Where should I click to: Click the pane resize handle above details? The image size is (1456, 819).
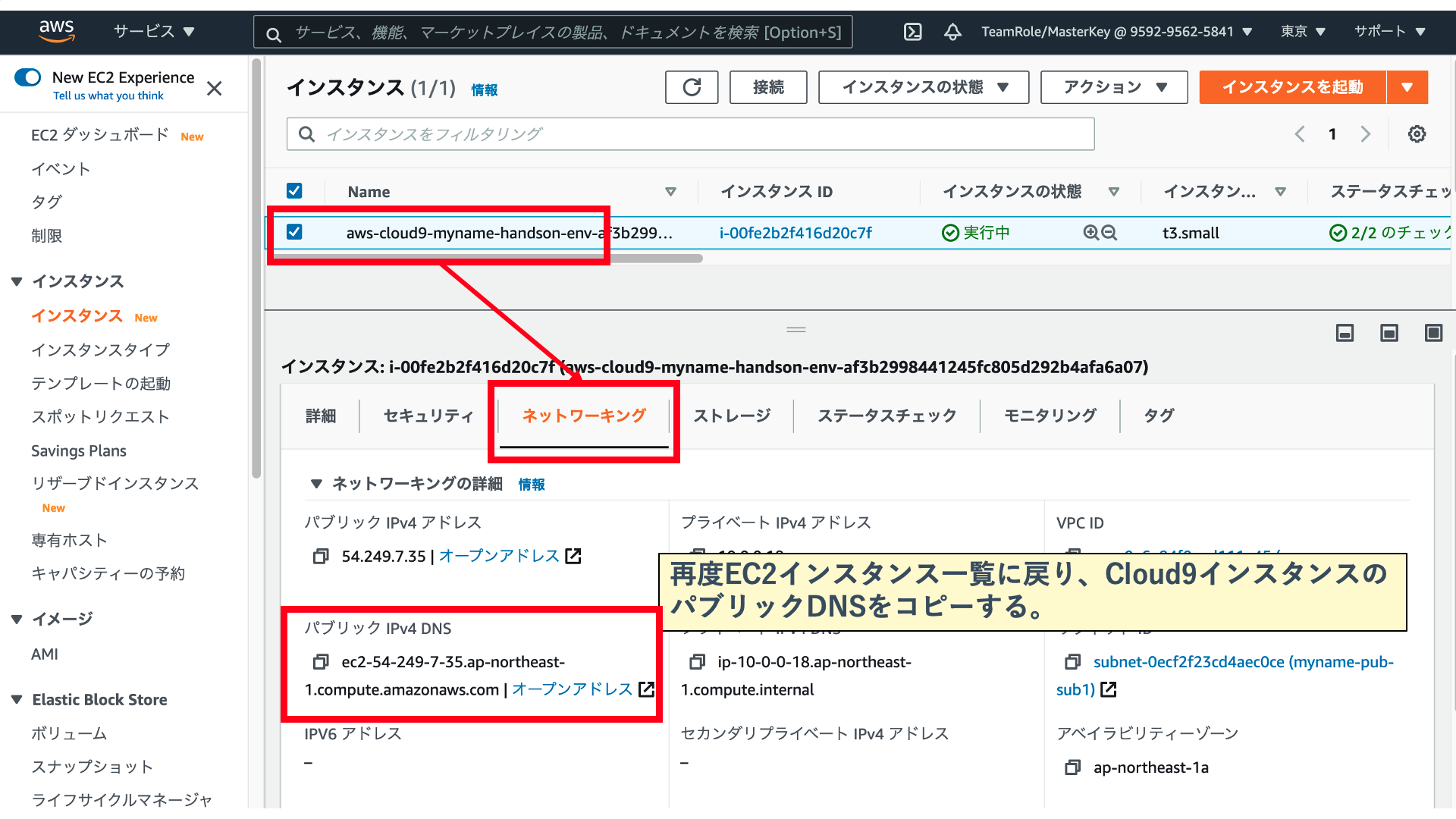(796, 330)
